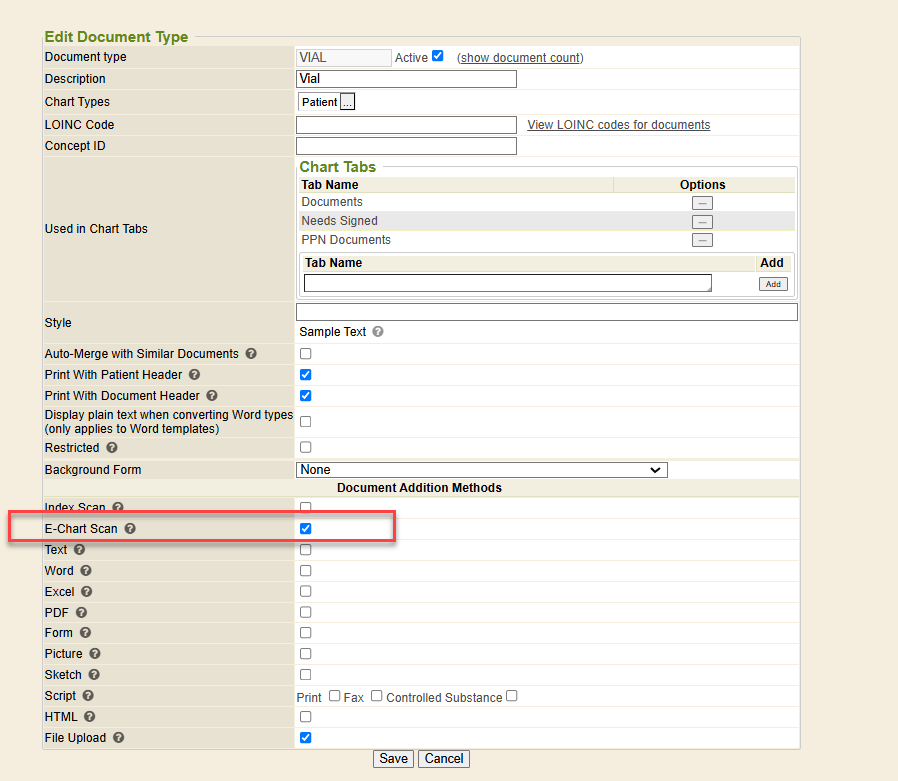Open View LOINC codes for documents link

618,125
